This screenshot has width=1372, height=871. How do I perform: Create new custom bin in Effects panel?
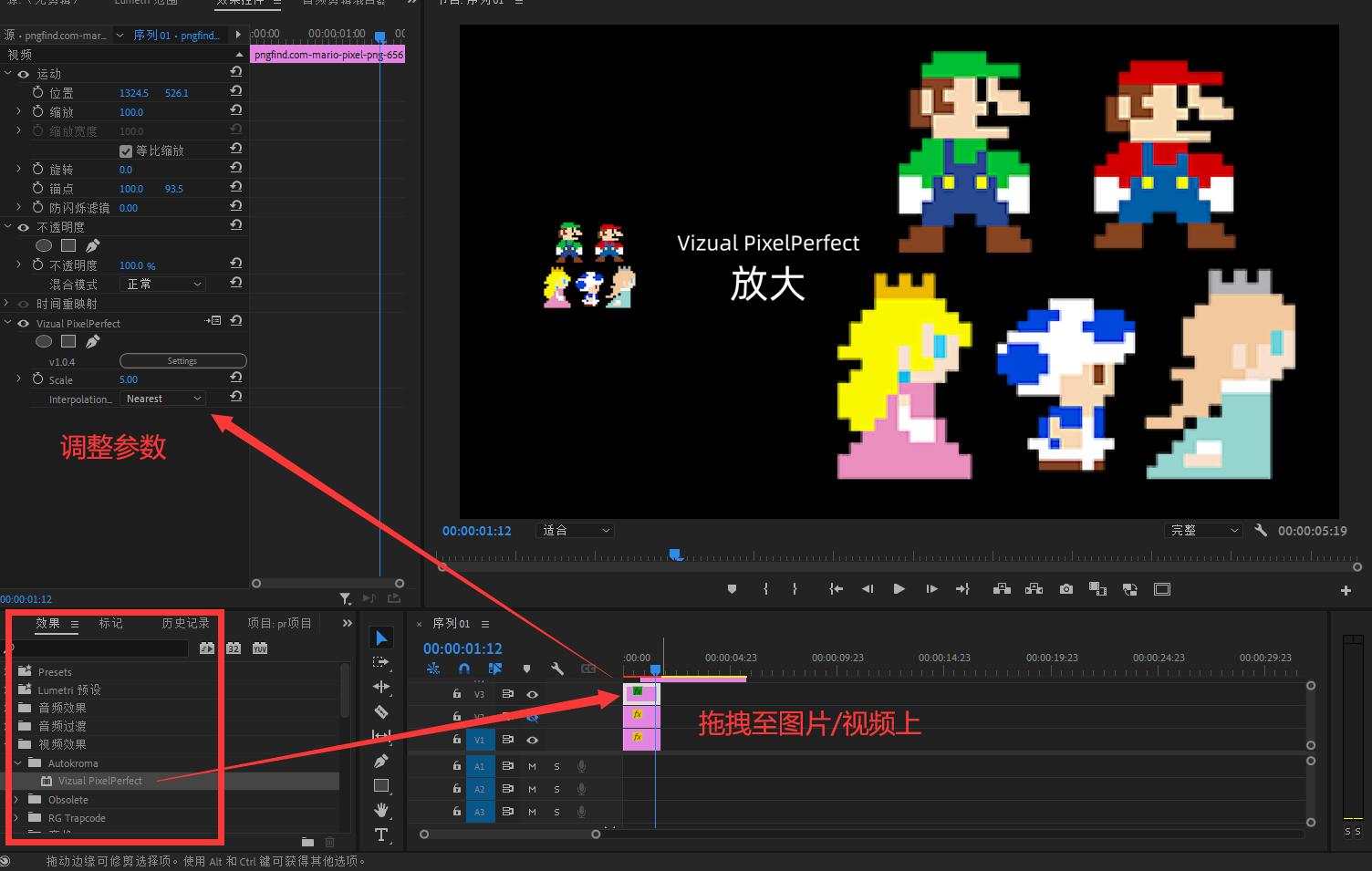[308, 842]
